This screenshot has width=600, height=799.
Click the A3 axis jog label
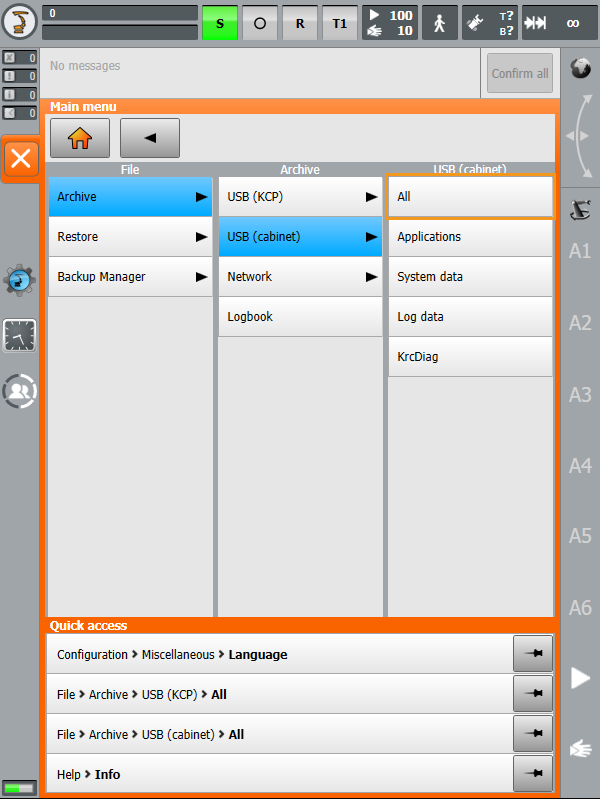pyautogui.click(x=580, y=395)
